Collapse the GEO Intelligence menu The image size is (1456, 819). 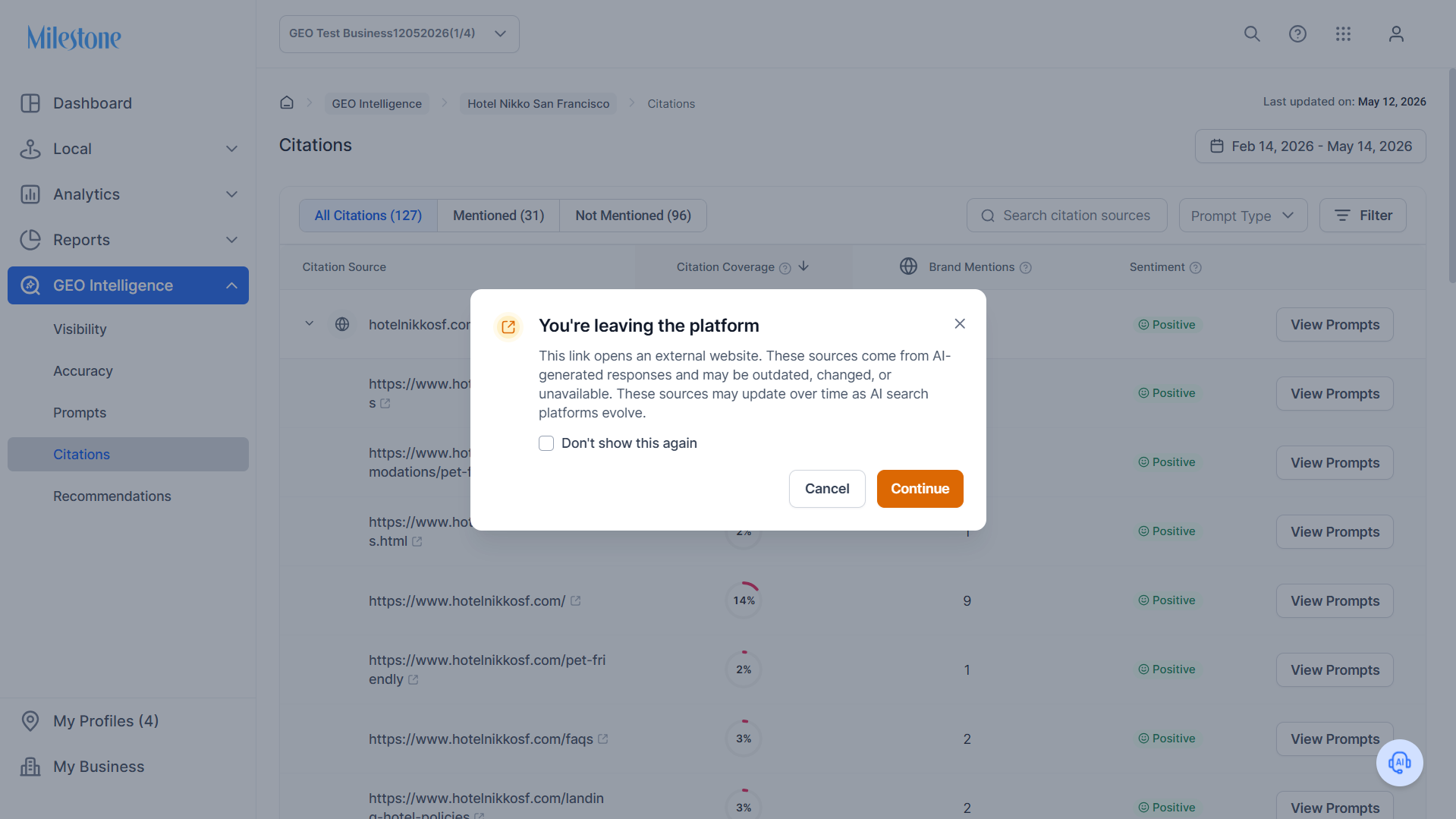232,285
